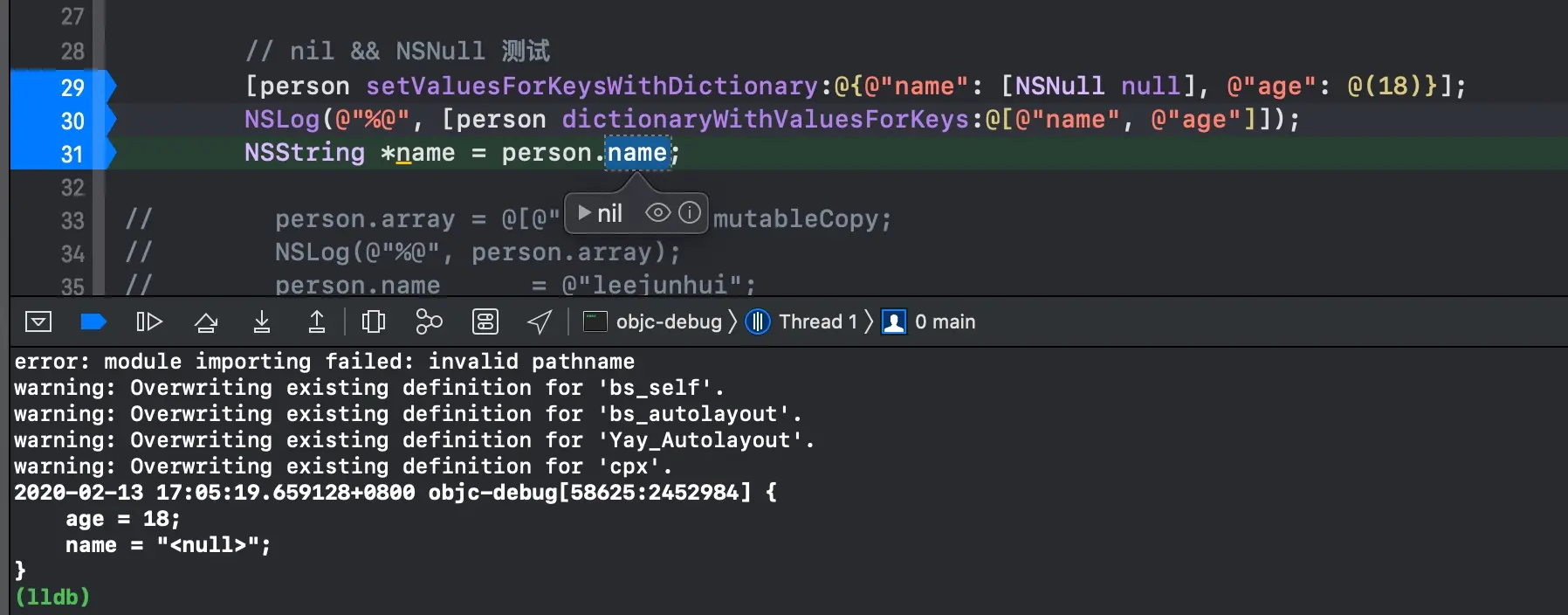Open the Debug Memory Graph tool

429,322
